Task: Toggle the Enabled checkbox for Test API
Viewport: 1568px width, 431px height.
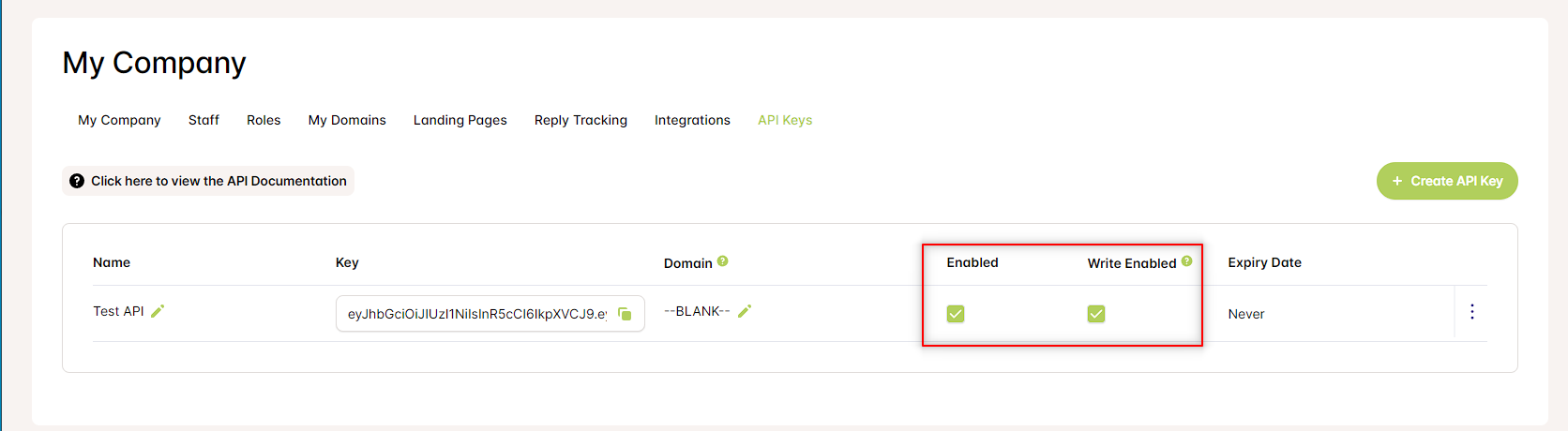Action: pyautogui.click(x=956, y=314)
